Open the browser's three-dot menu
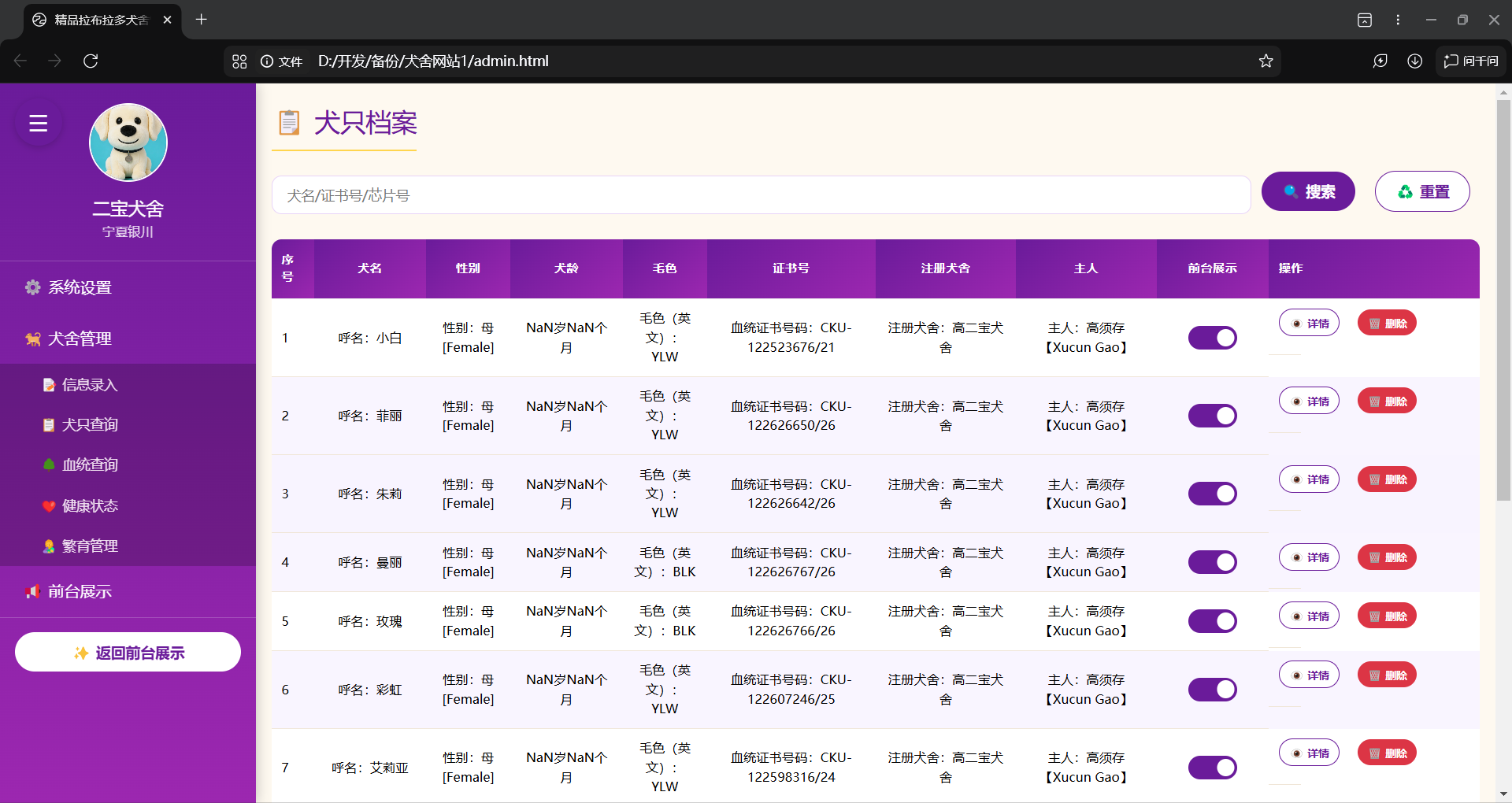Viewport: 1512px width, 803px height. pyautogui.click(x=1398, y=20)
